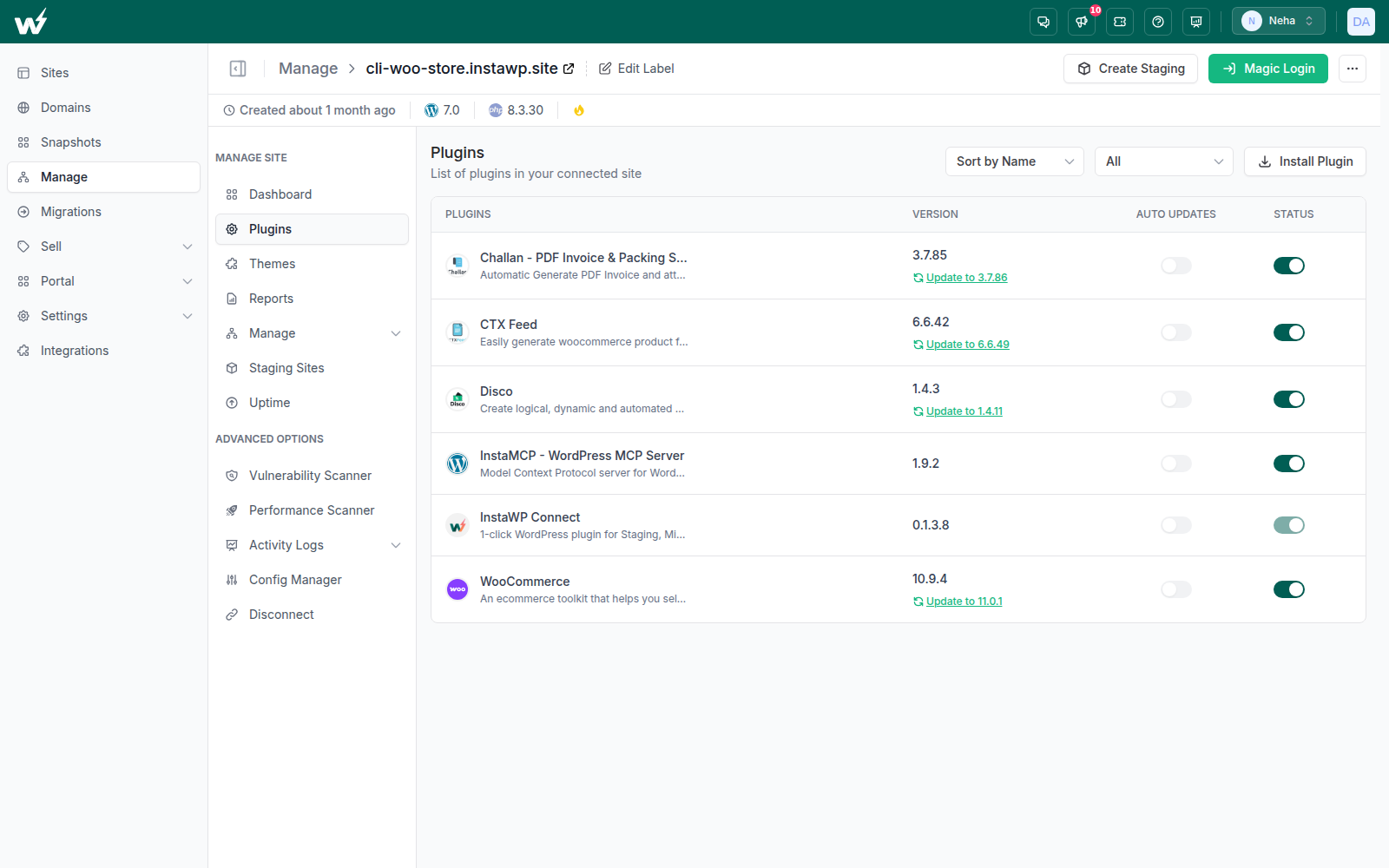Enable auto updates for Disco
The width and height of the screenshot is (1389, 868).
(1176, 399)
